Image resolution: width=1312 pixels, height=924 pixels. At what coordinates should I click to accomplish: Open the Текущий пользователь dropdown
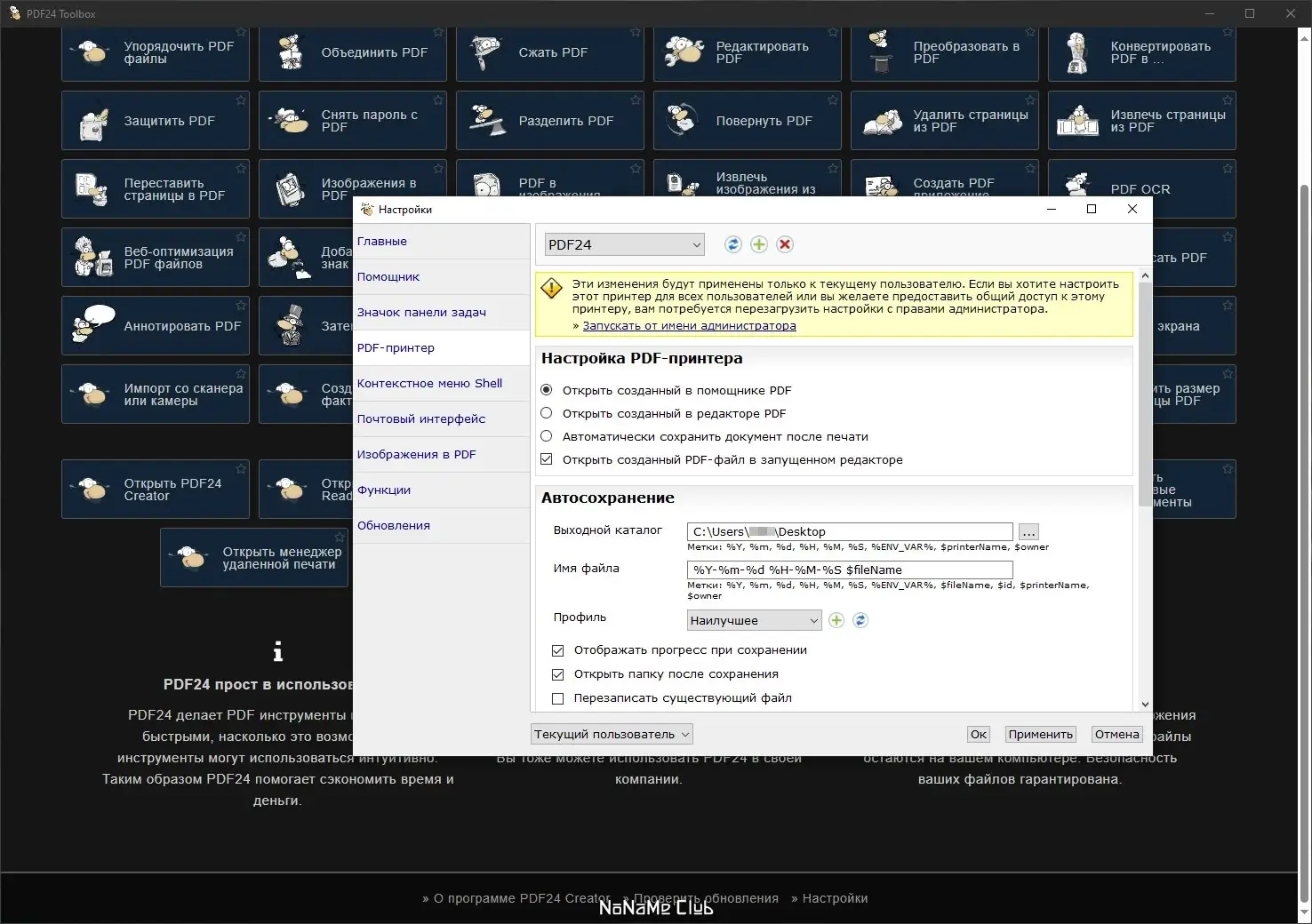click(x=612, y=734)
